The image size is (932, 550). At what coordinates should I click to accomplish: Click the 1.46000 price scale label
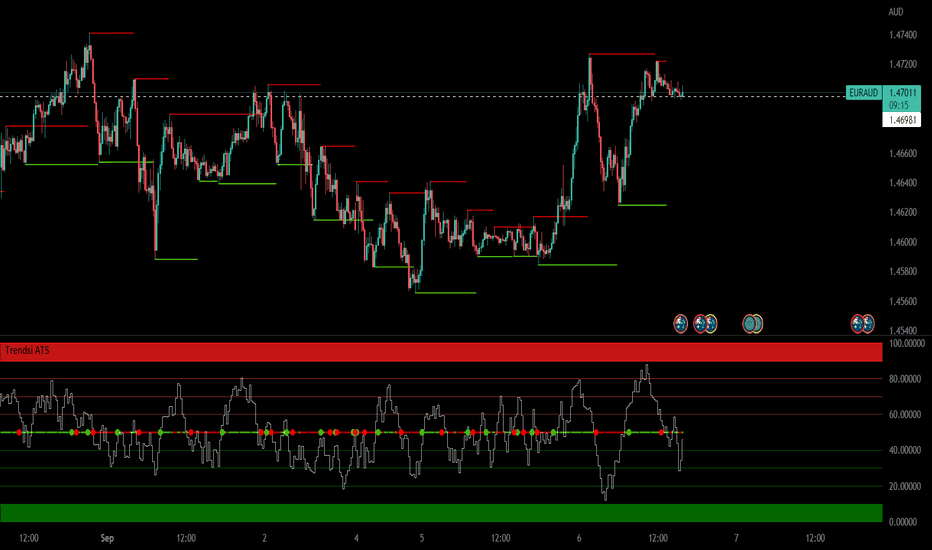[x=903, y=242]
